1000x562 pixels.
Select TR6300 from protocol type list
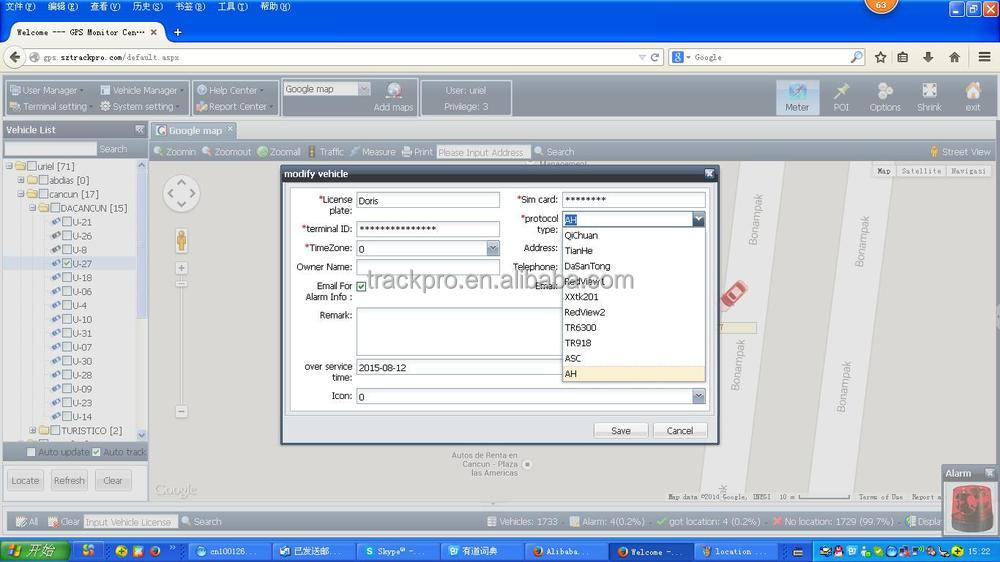point(580,328)
